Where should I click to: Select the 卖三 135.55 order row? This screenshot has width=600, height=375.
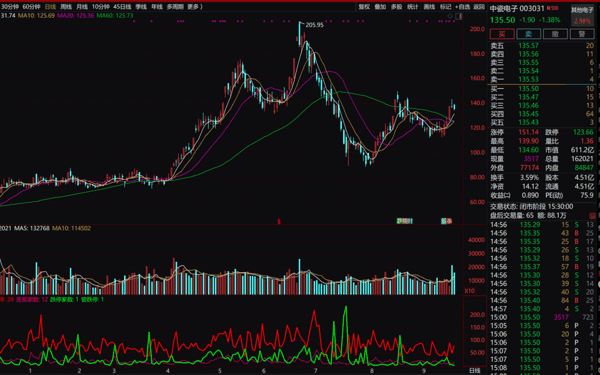(x=542, y=62)
